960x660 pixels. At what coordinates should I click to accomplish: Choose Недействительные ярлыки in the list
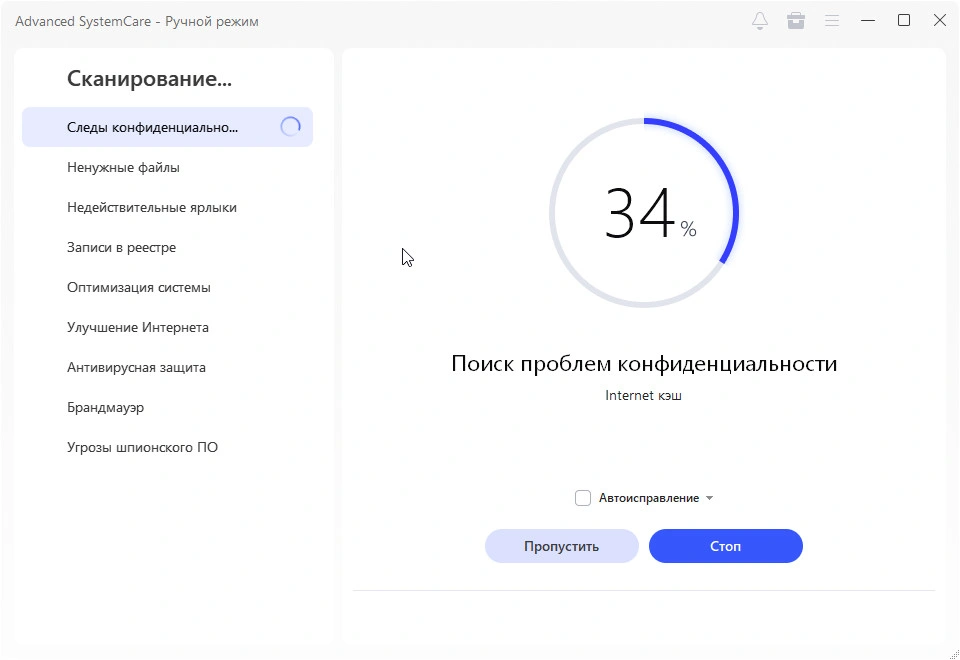(x=152, y=207)
